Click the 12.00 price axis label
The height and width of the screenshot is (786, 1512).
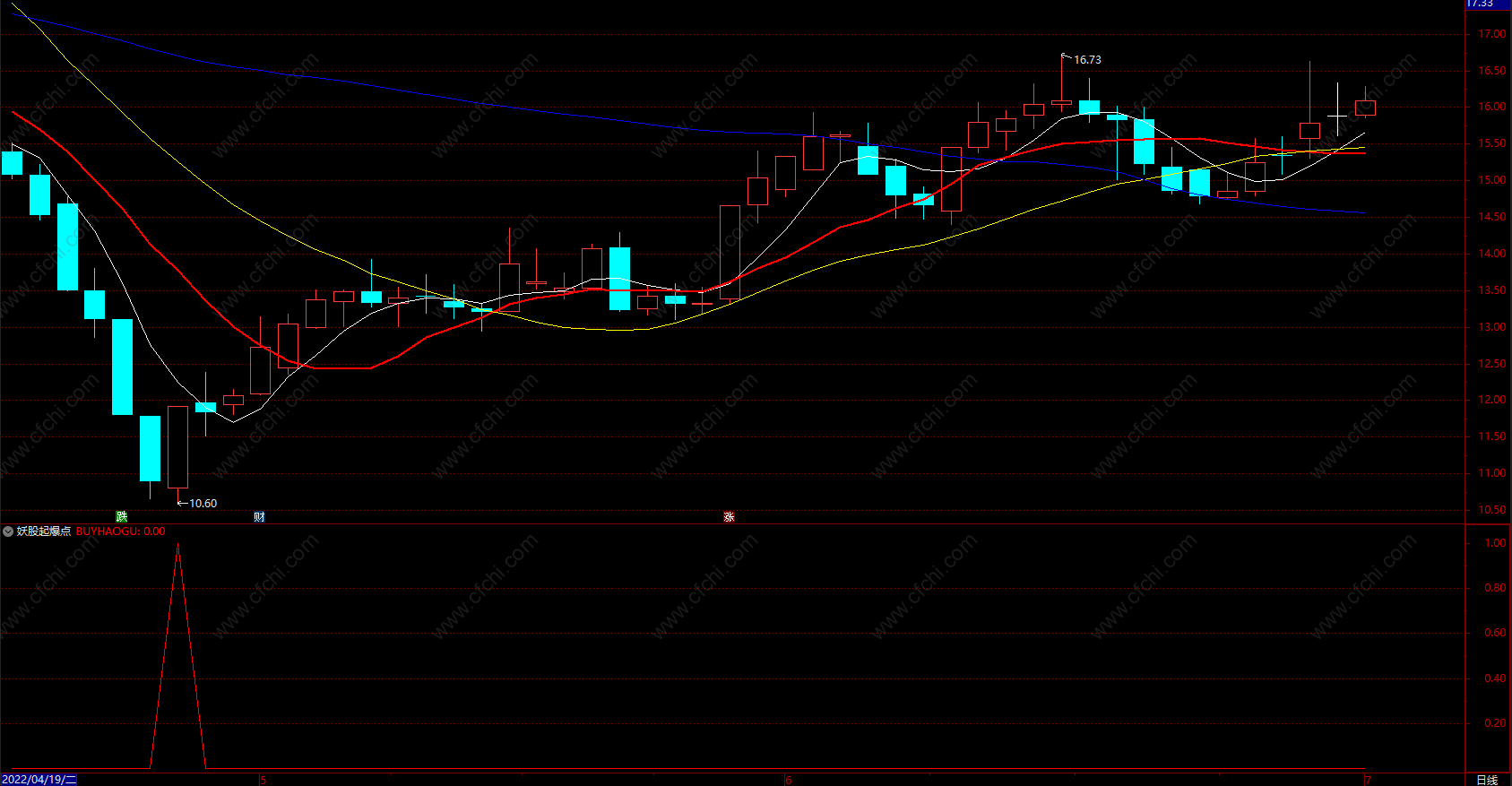pyautogui.click(x=1492, y=400)
